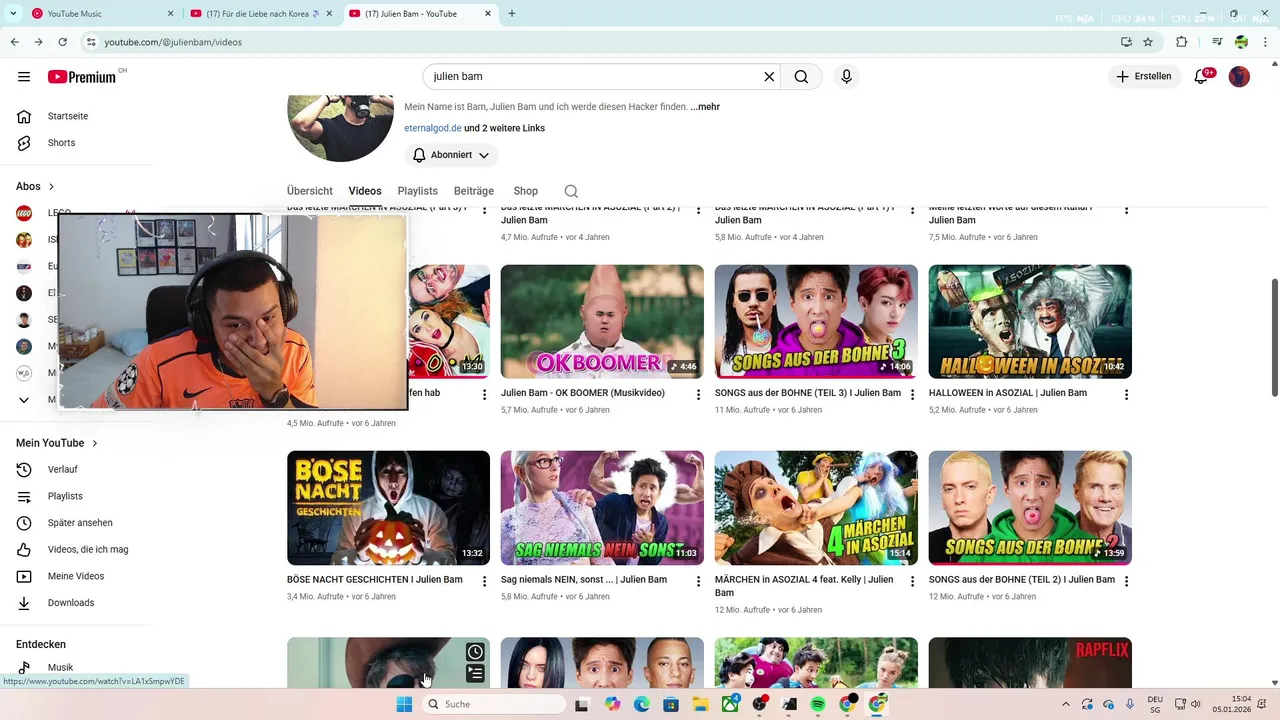Screen dimensions: 1280x720
Task: Open the Windows Start menu
Action: pos(404,705)
